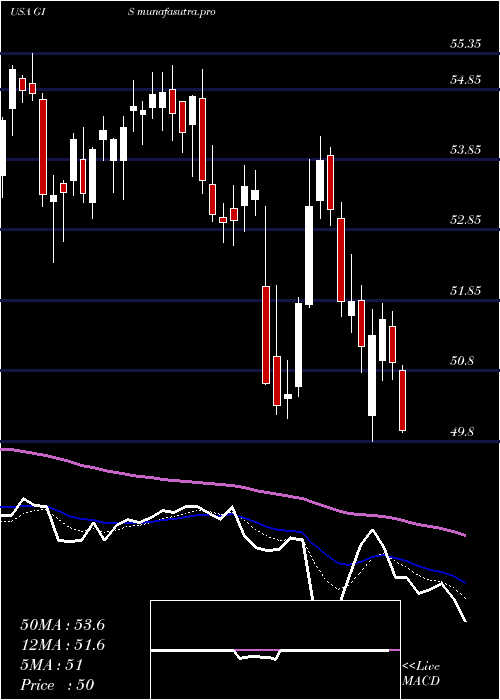The width and height of the screenshot is (500, 700).
Task: Click the 12MA : 51.6 readout
Action: click(62, 645)
